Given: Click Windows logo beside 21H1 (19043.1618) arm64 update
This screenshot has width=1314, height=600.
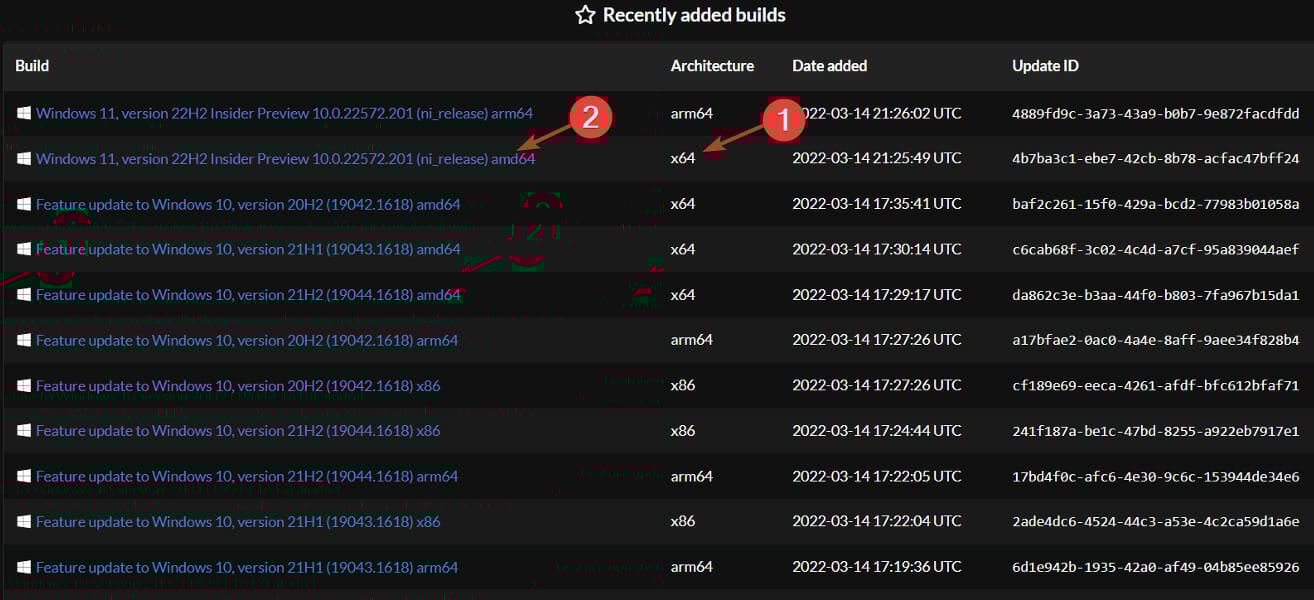Looking at the screenshot, I should [x=24, y=567].
